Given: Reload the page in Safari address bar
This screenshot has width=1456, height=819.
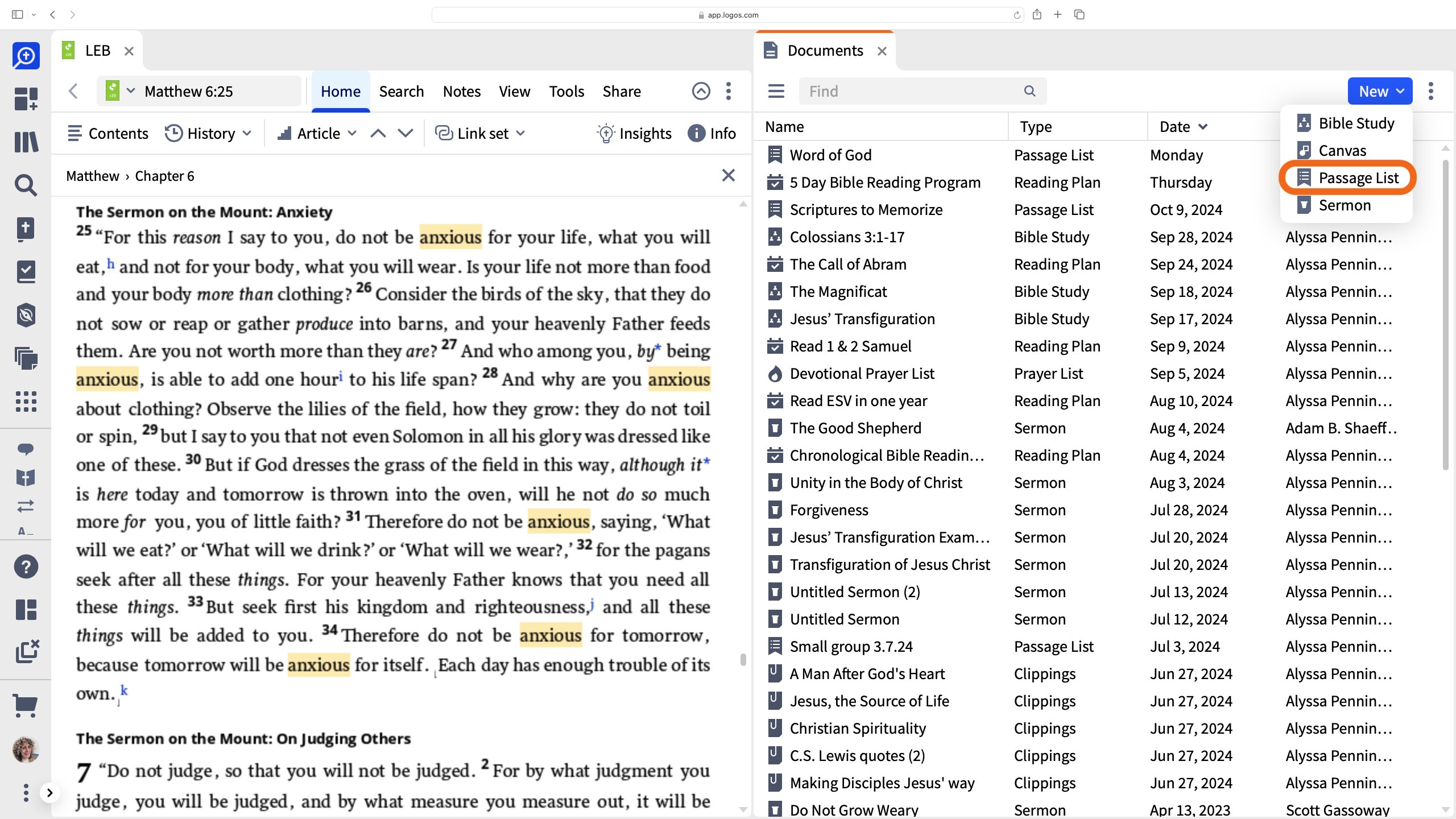Looking at the screenshot, I should point(1017,15).
